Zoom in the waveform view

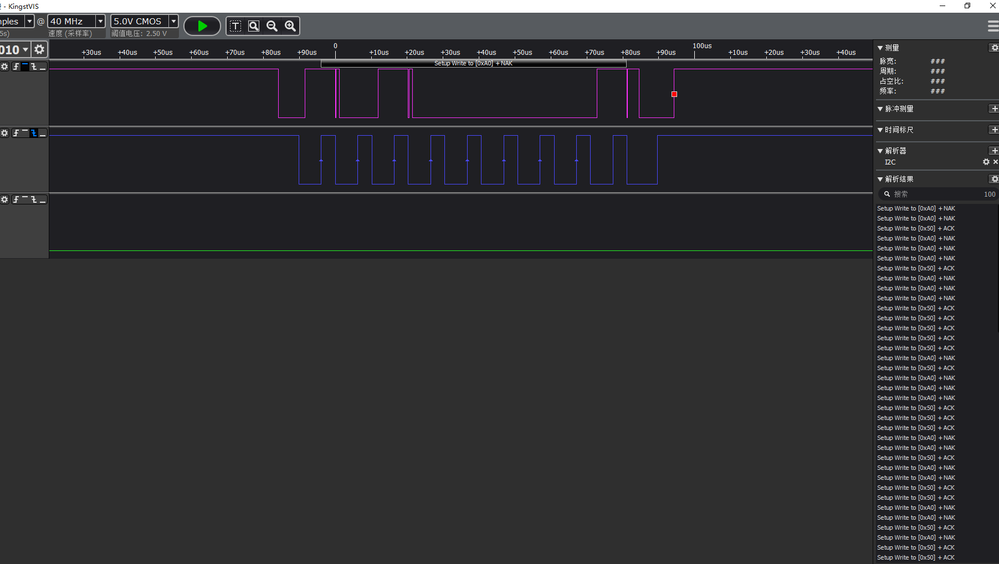click(x=291, y=26)
